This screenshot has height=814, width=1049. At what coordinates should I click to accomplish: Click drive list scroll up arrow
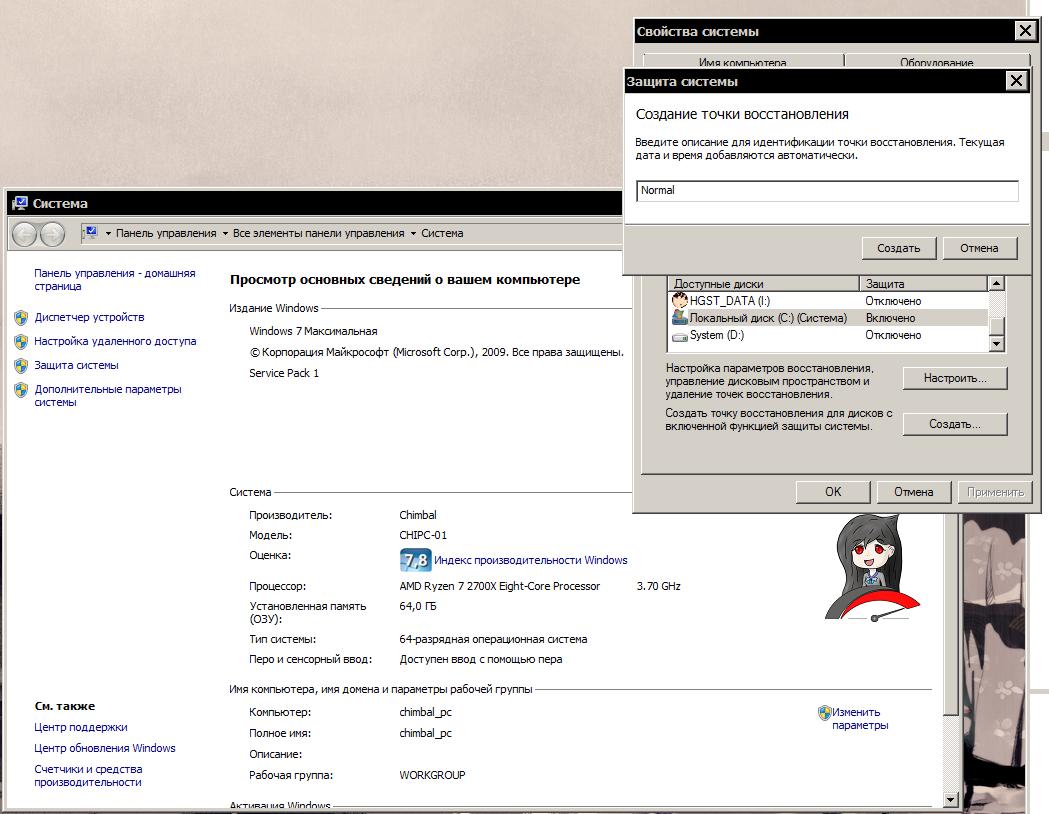tap(997, 284)
